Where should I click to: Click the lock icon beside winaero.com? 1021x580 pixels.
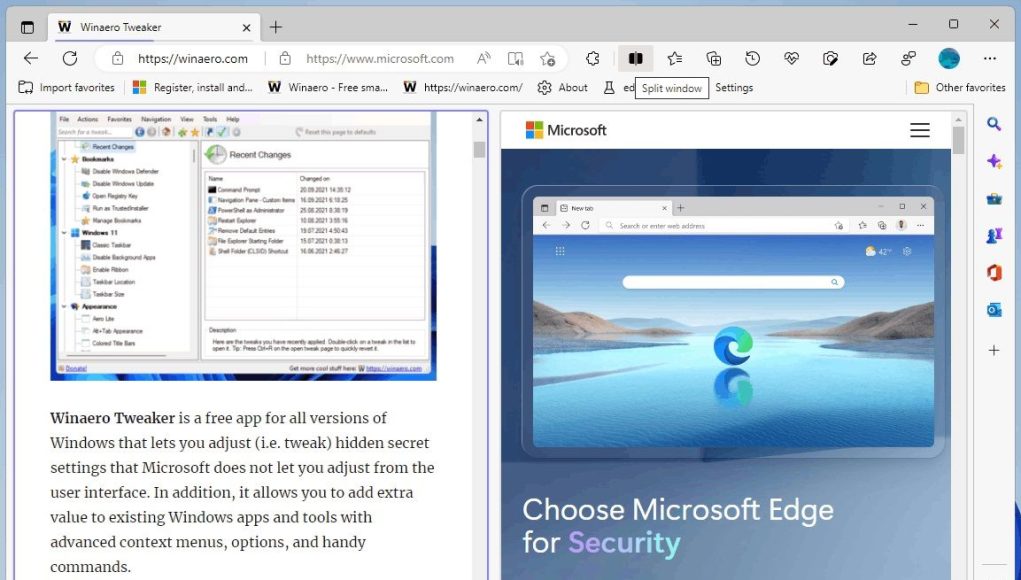[117, 59]
